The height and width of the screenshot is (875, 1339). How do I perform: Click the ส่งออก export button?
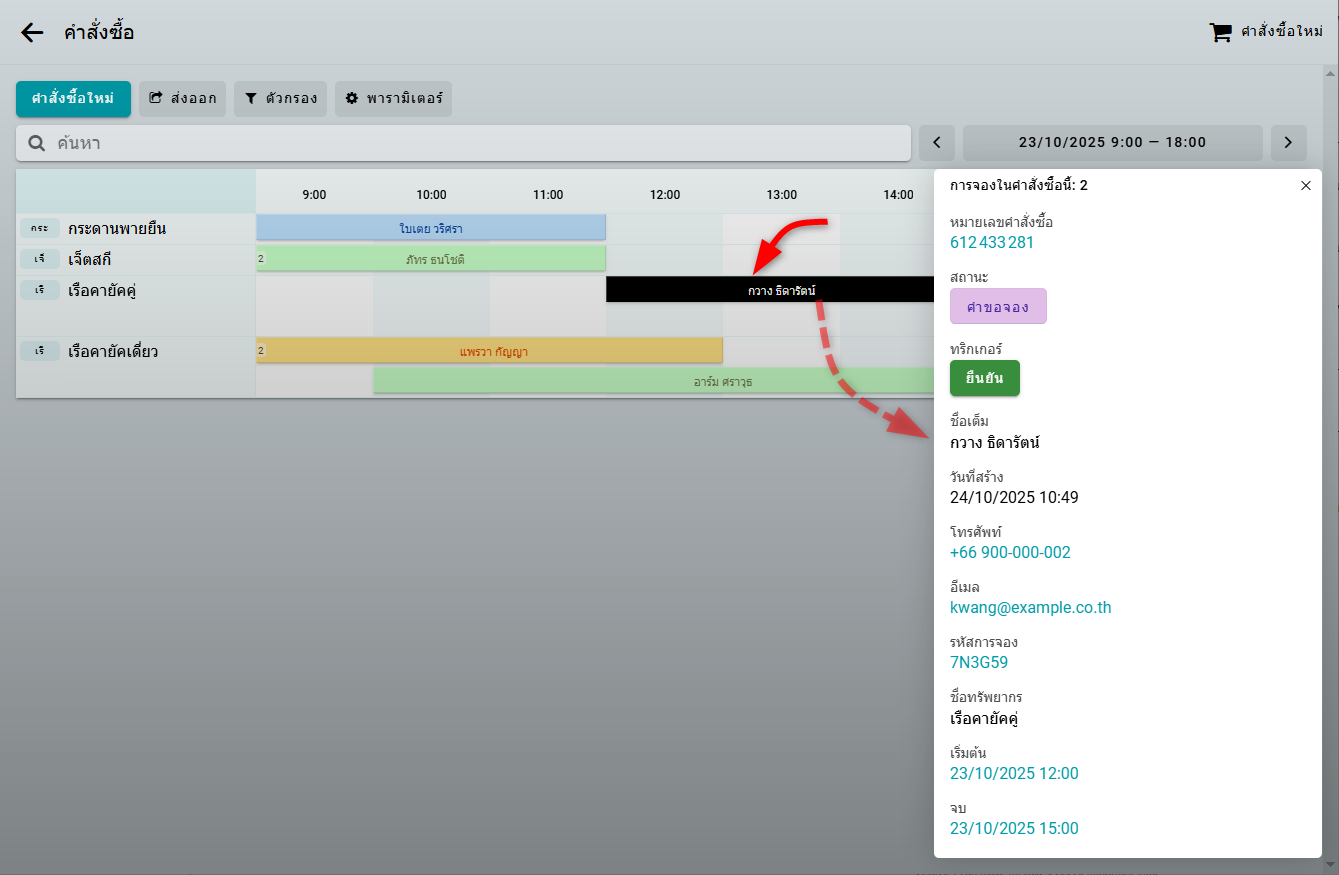(x=182, y=99)
